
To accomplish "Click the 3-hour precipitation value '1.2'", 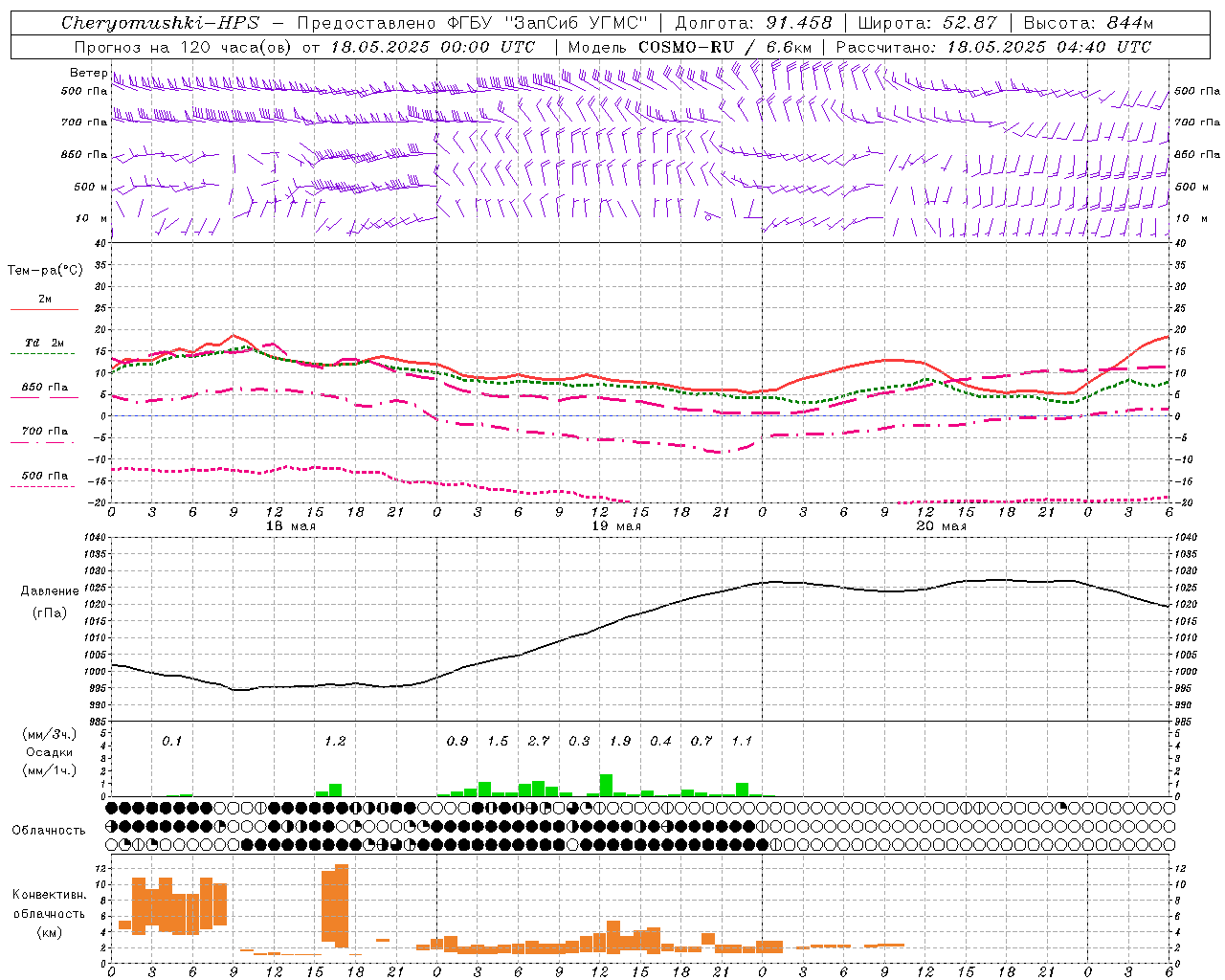I will pyautogui.click(x=335, y=742).
